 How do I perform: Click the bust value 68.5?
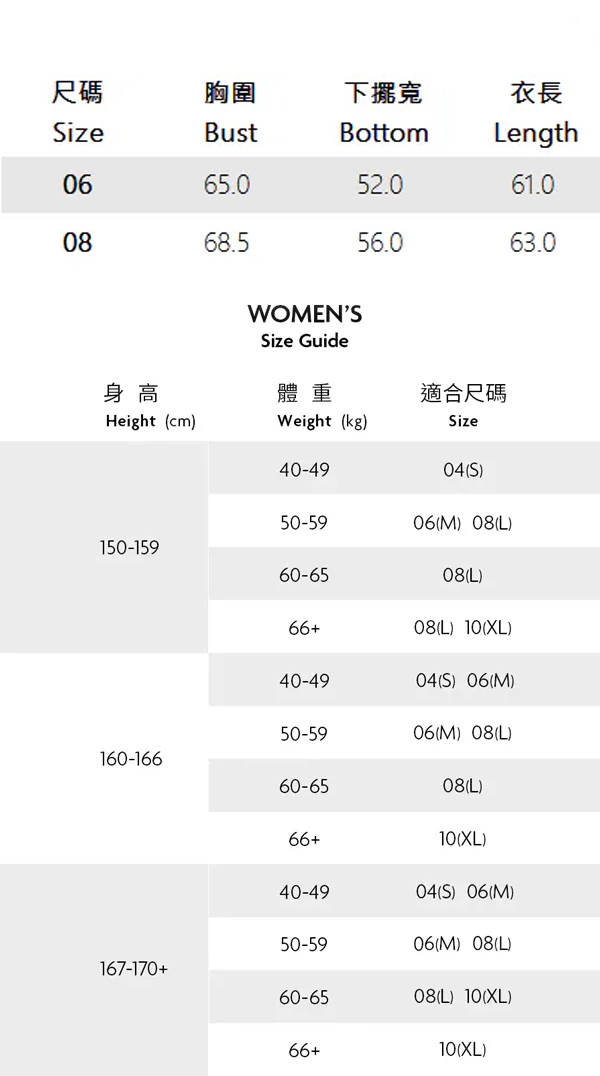coord(227,243)
